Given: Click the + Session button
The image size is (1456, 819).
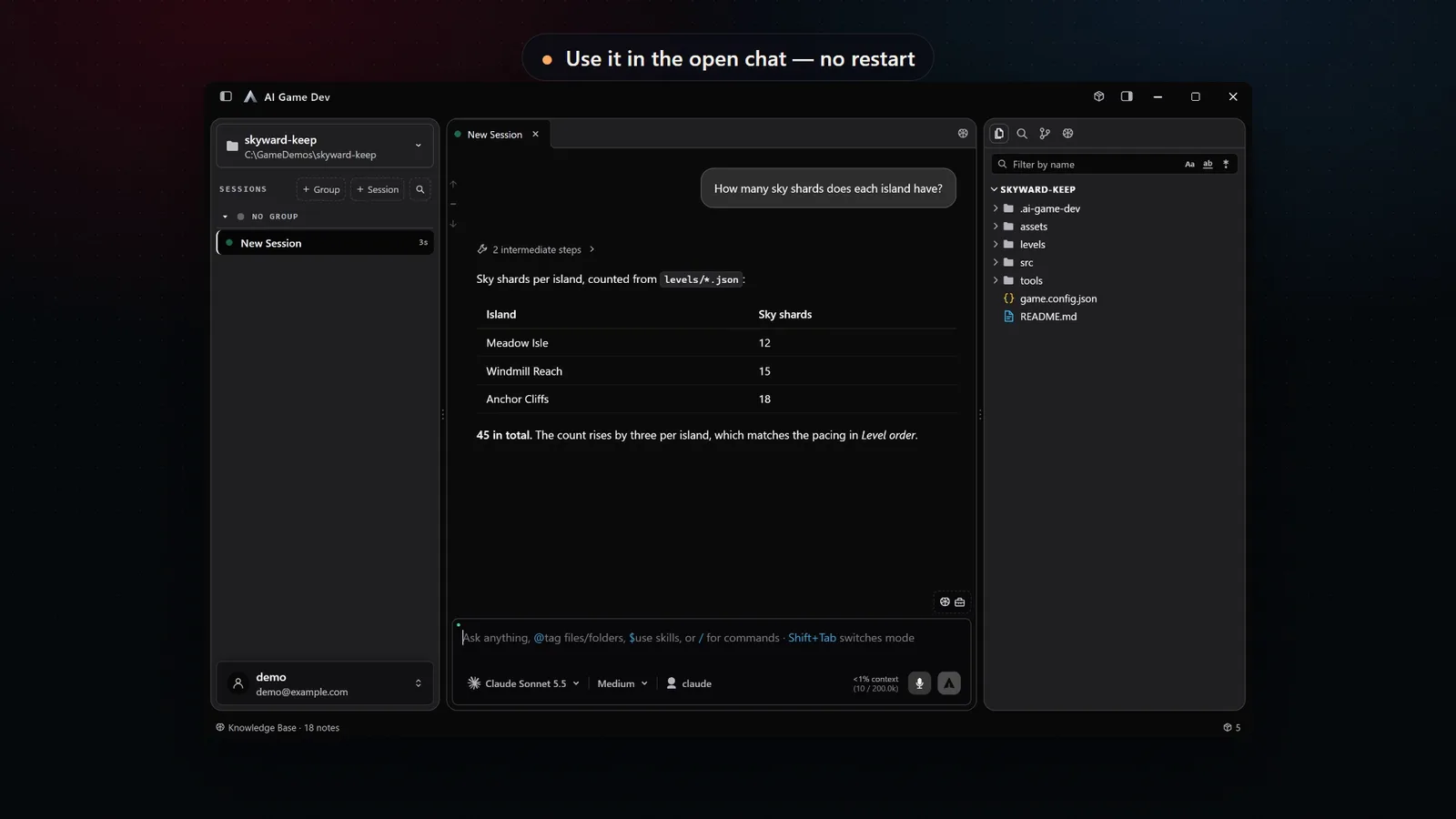Looking at the screenshot, I should click(x=378, y=189).
